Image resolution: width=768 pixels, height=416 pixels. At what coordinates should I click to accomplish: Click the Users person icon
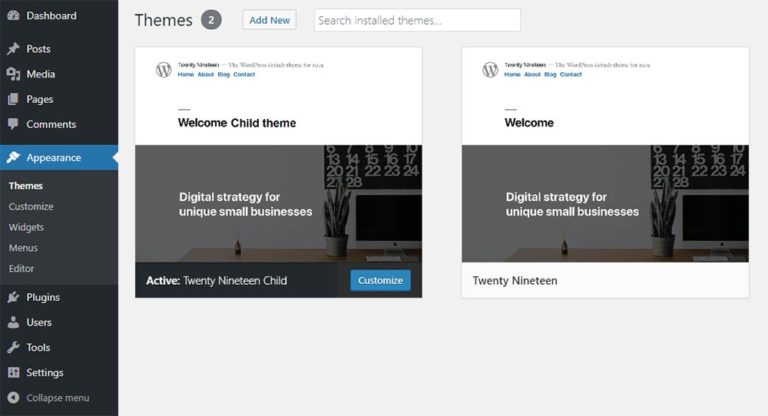[x=13, y=322]
